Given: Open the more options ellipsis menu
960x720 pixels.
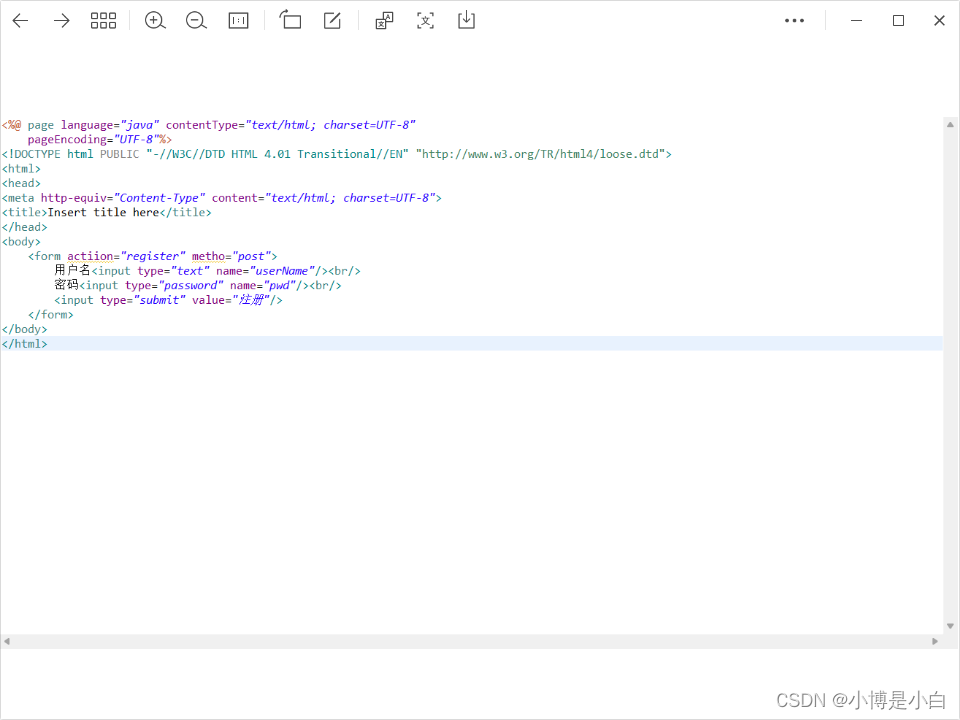Looking at the screenshot, I should pyautogui.click(x=794, y=21).
